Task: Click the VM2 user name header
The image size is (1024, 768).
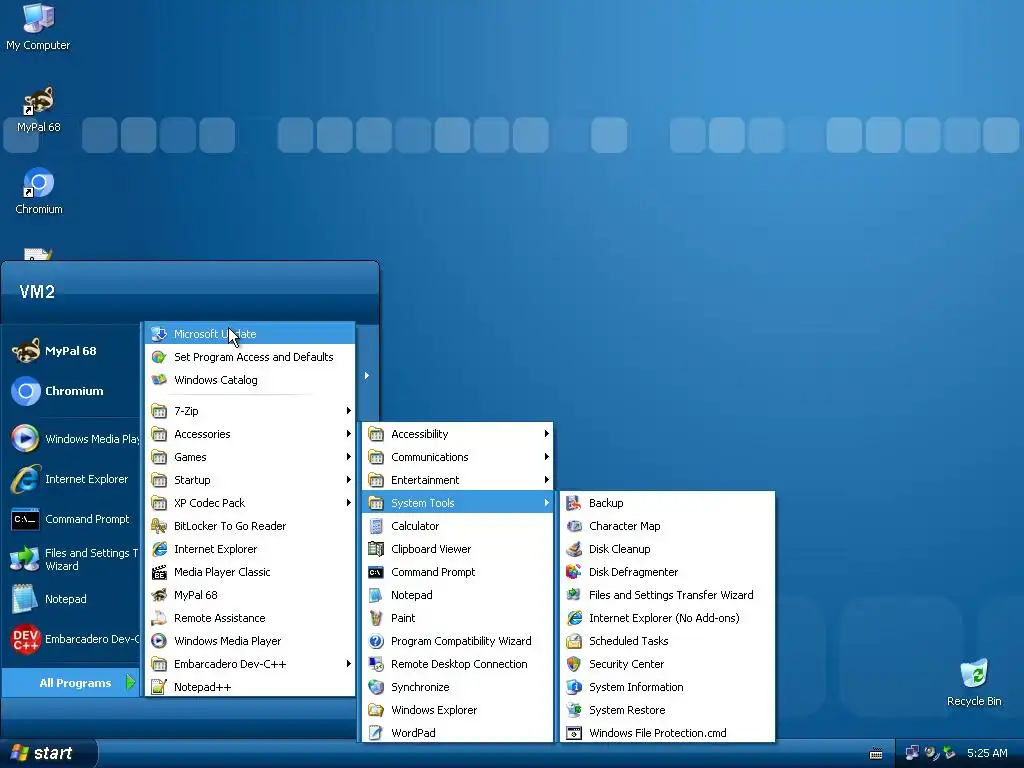Action: (x=37, y=291)
